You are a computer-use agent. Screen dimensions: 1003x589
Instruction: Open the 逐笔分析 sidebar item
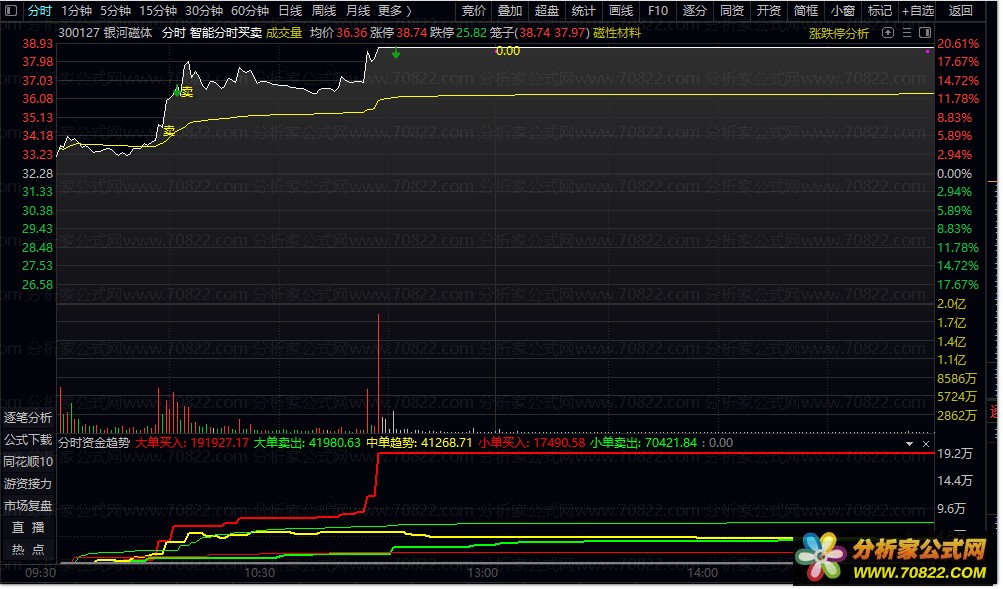tap(28, 418)
